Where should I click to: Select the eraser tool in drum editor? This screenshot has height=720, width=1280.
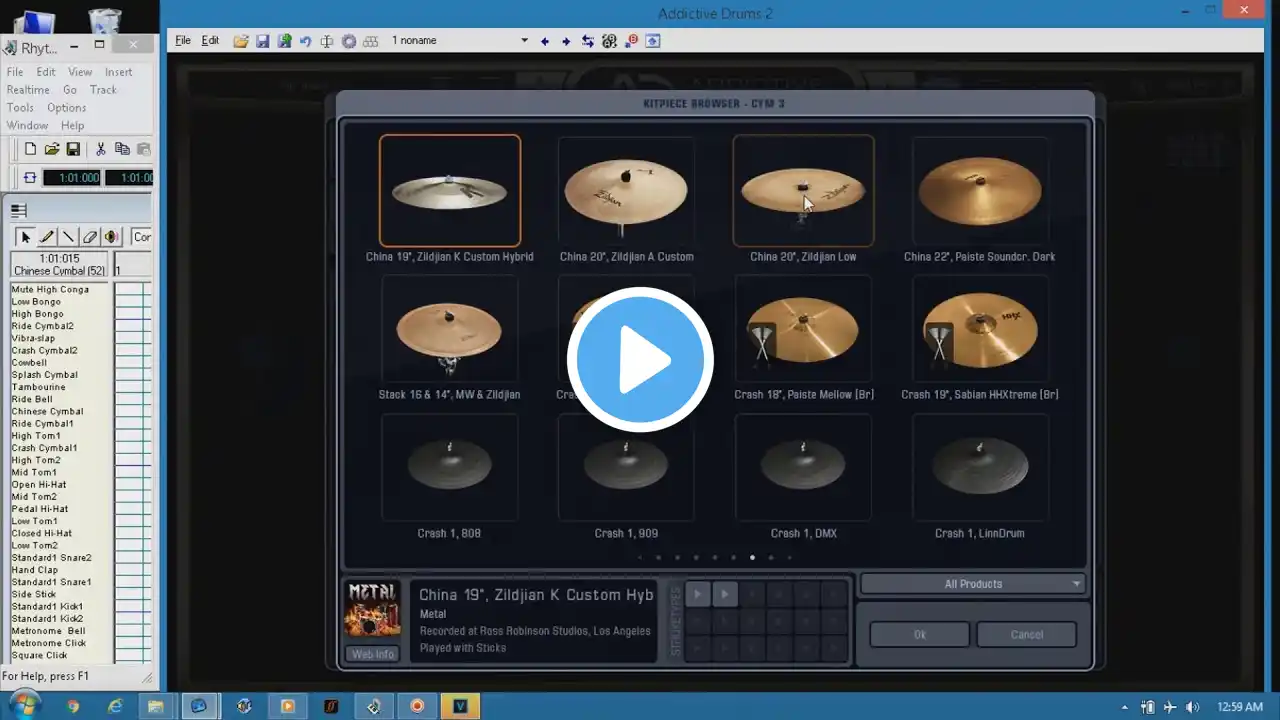click(90, 237)
